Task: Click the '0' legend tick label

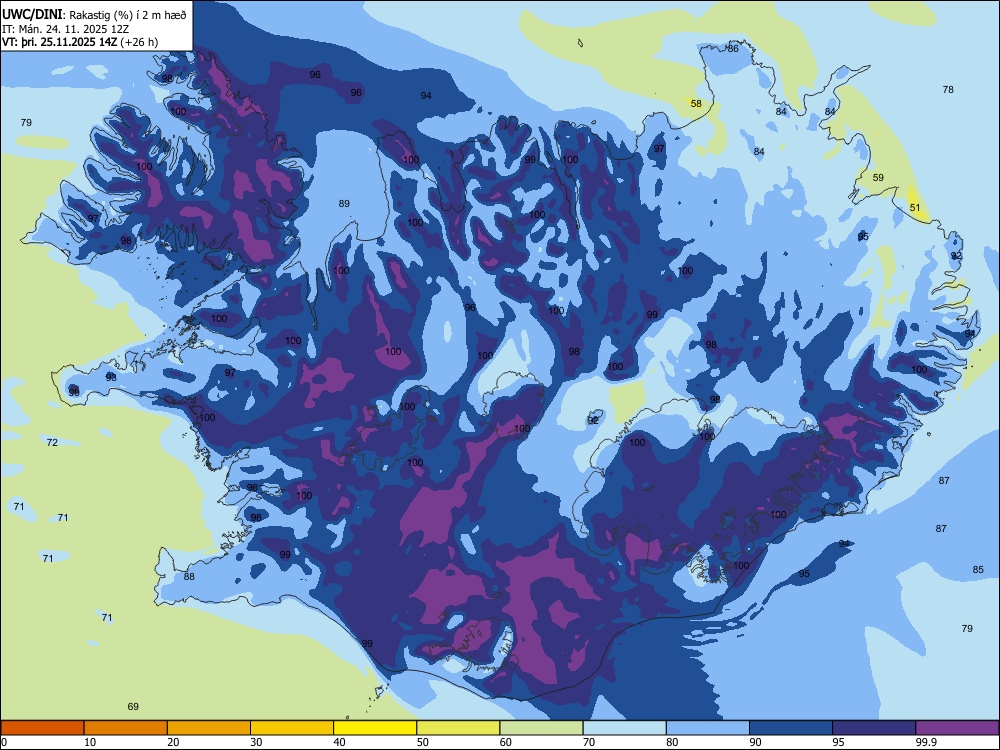Action: coord(4,742)
